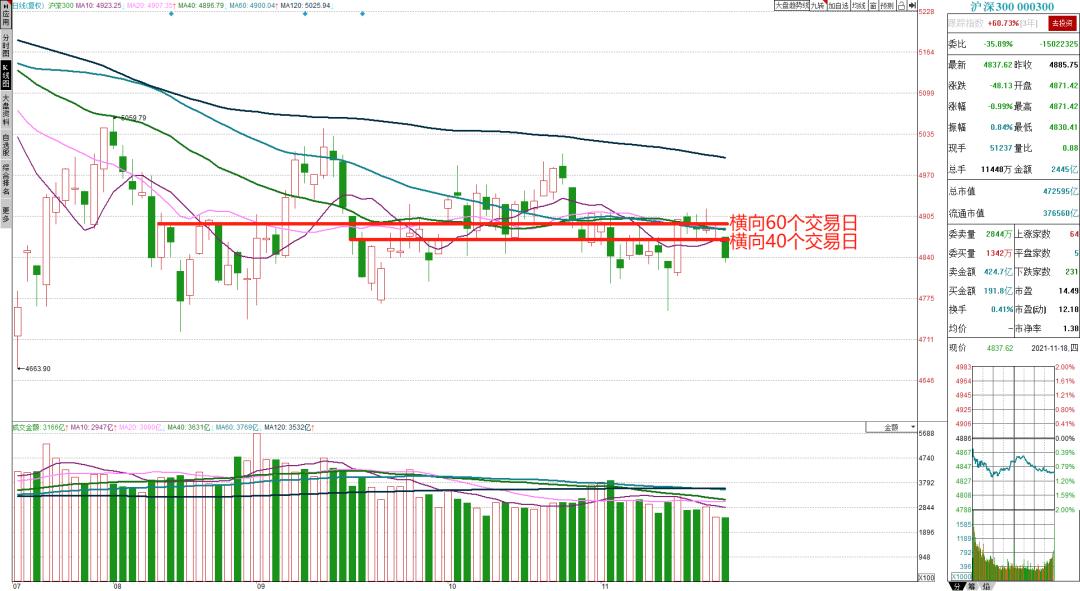Click the 流通市值 376568亿 row

(x=1013, y=213)
